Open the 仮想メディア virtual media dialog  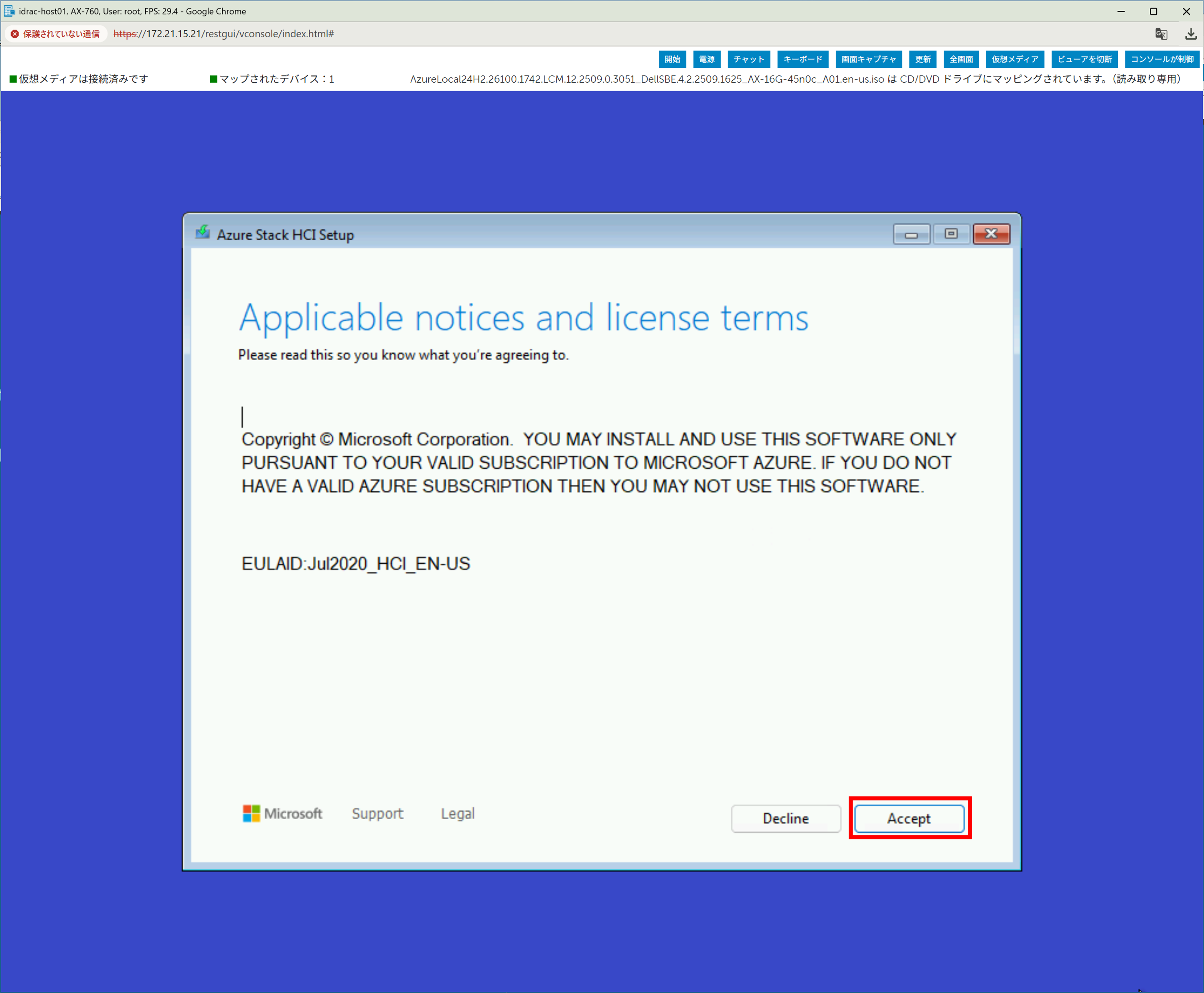point(1015,59)
